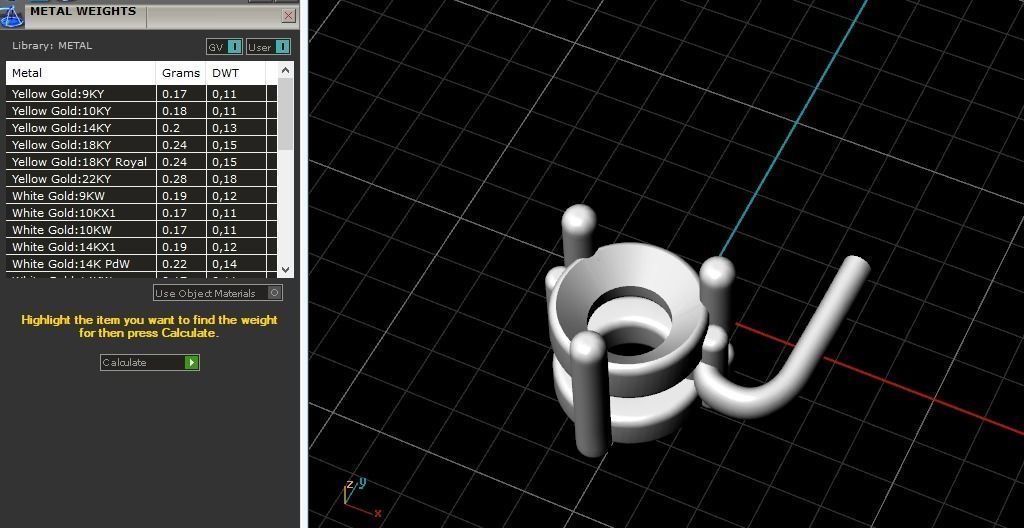The width and height of the screenshot is (1024, 528).
Task: Sort by the Metal column header
Action: point(81,73)
